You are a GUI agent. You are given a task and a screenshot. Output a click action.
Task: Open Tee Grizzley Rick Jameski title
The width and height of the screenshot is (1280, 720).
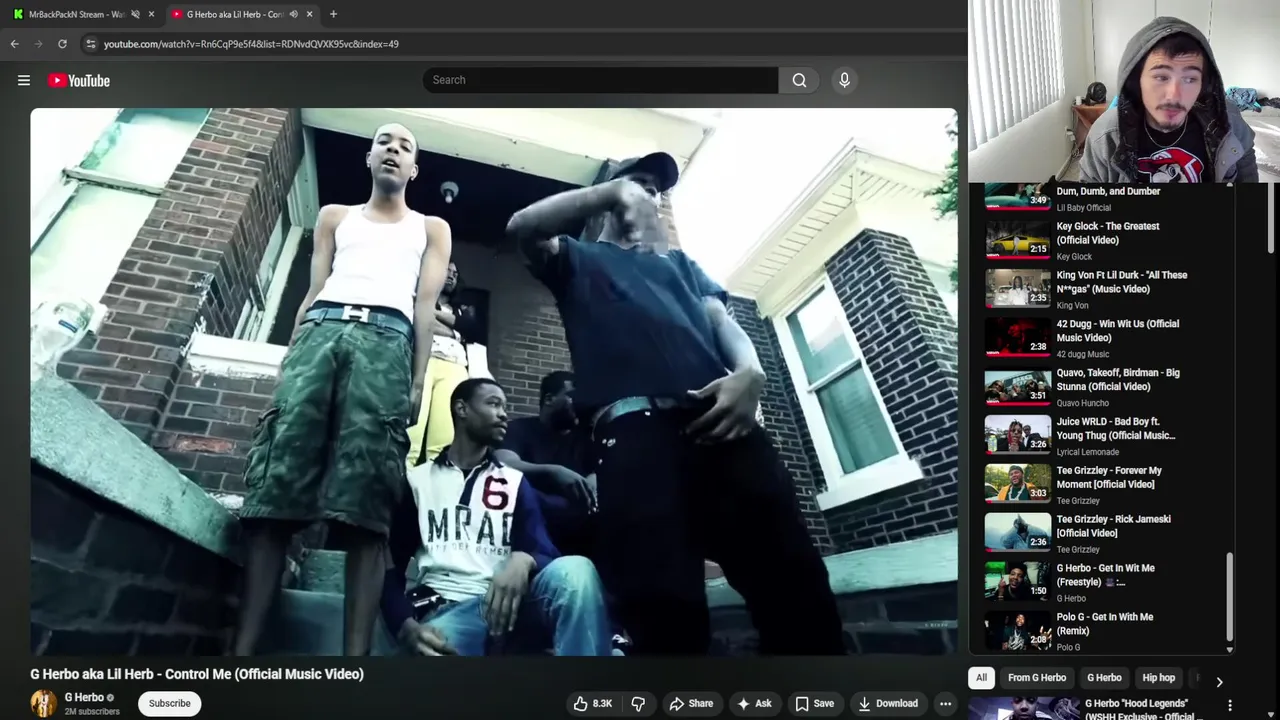point(1113,526)
